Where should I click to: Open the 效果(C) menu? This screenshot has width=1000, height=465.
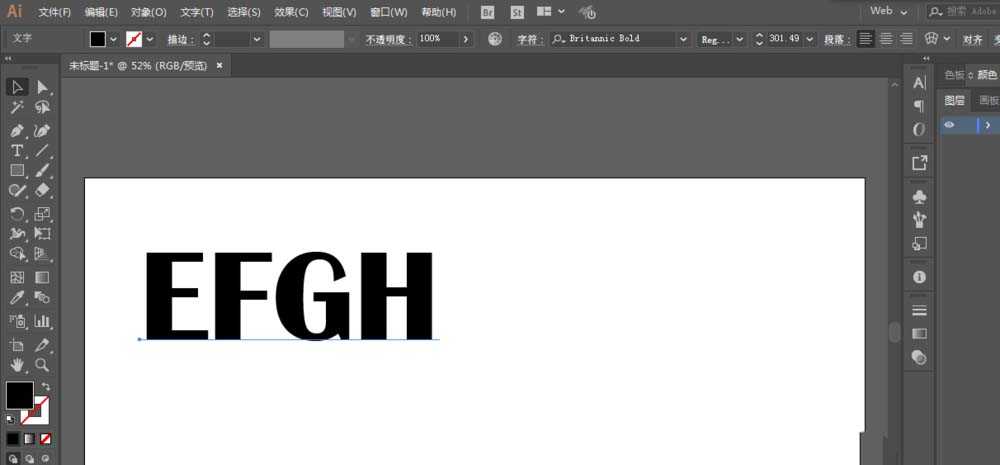291,12
